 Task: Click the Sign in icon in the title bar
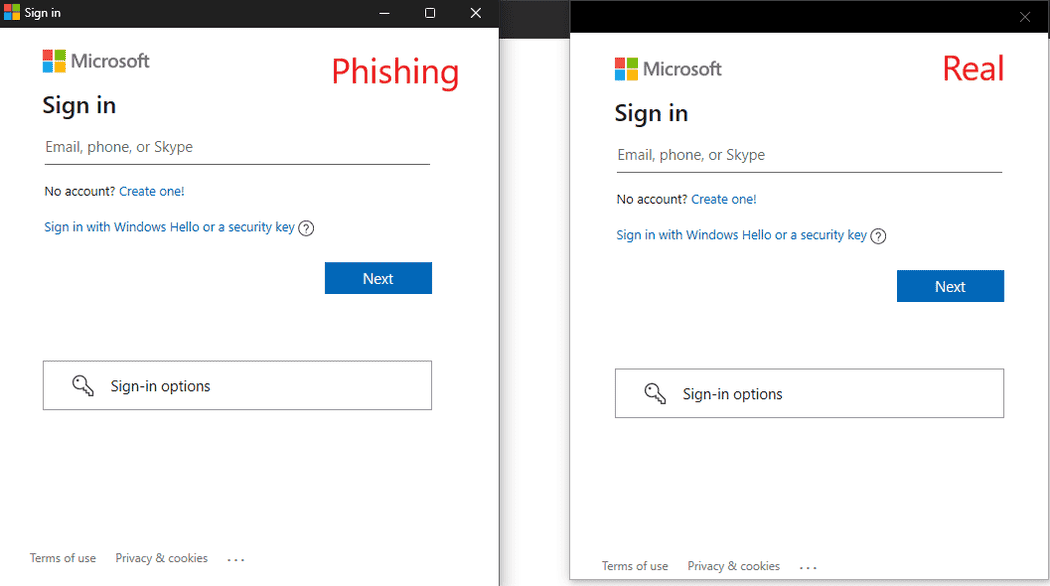pos(12,12)
